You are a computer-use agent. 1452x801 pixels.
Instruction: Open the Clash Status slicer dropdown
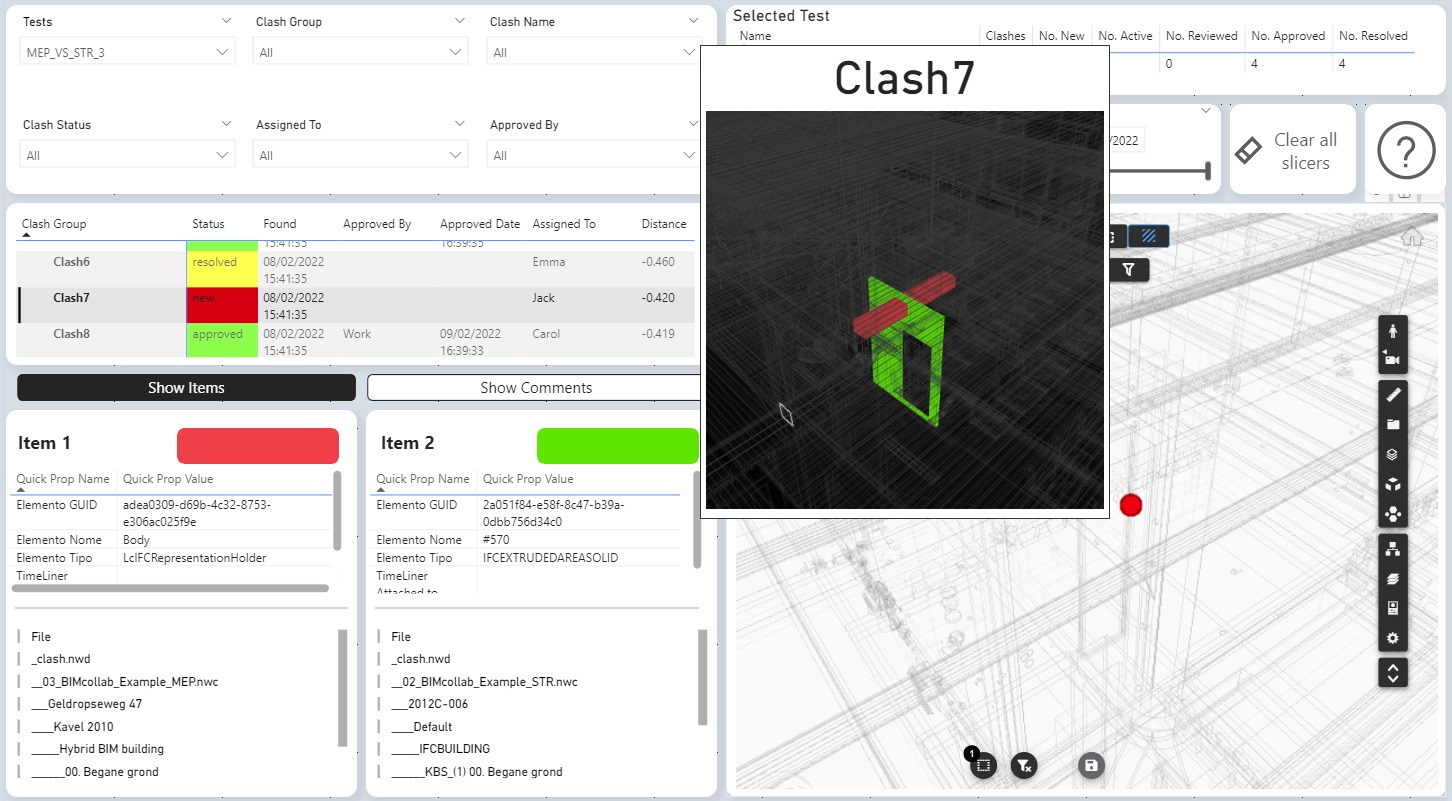pyautogui.click(x=128, y=155)
